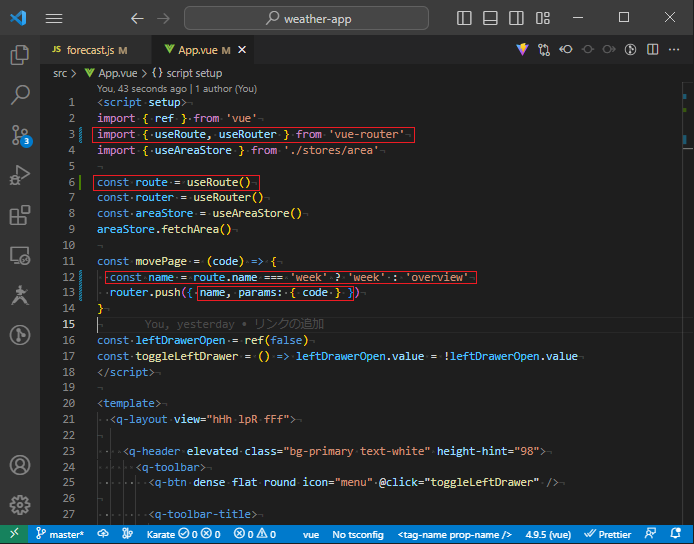The width and height of the screenshot is (694, 544).
Task: Close the App.vue tab
Action: click(x=242, y=50)
